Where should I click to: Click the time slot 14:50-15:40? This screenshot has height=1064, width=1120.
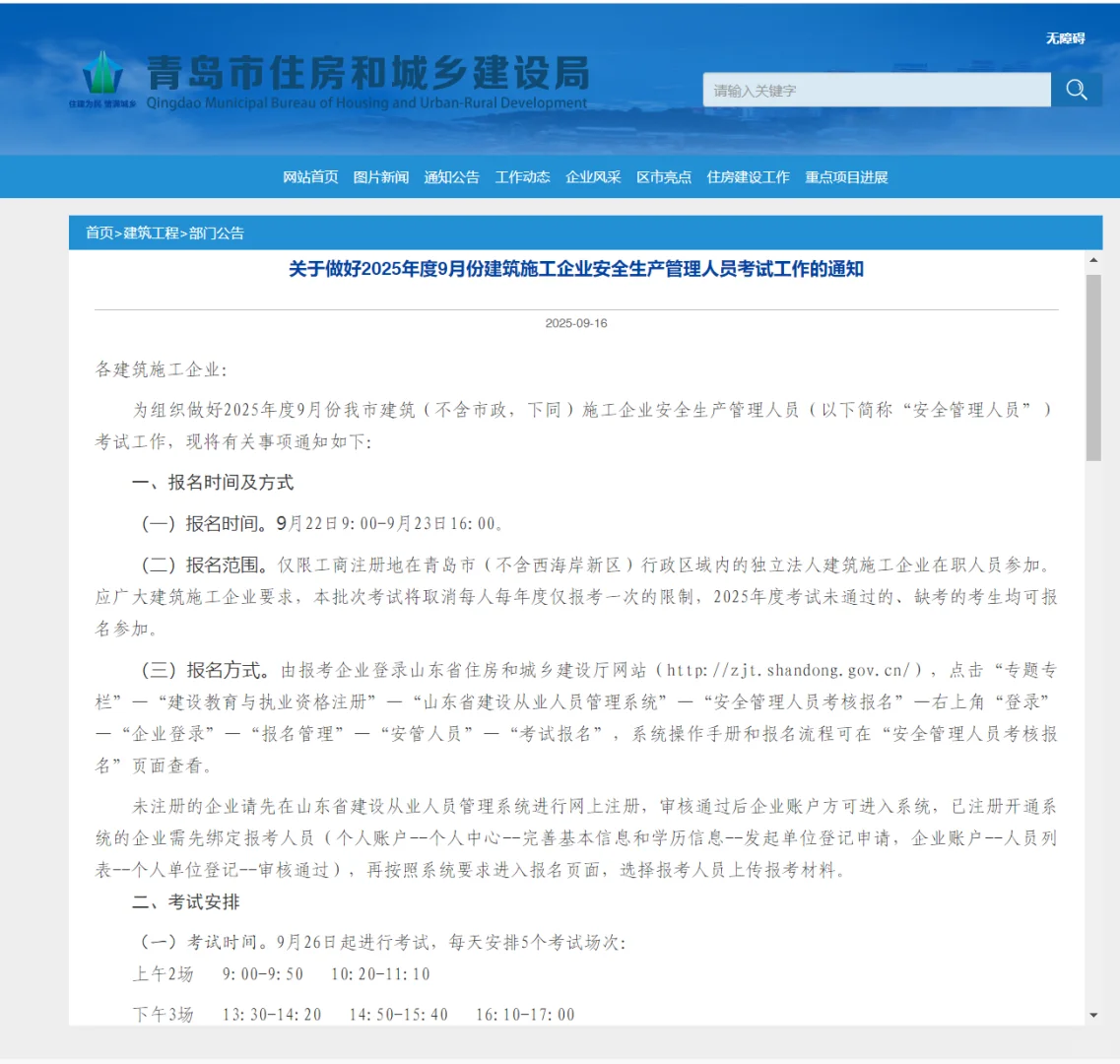tap(399, 1015)
